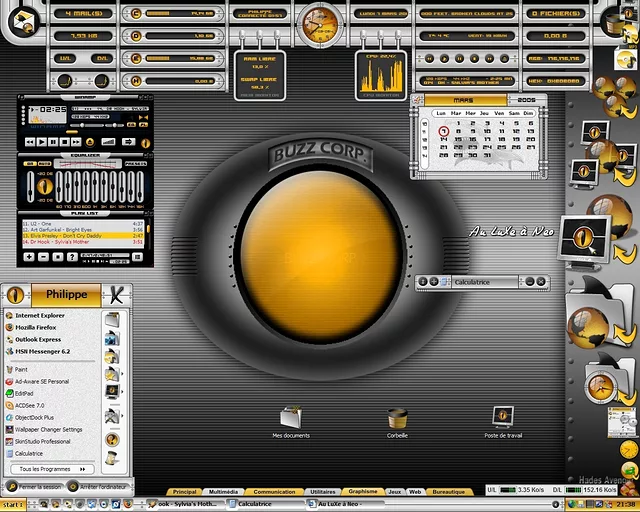Click the playlist add (+) button
This screenshot has width=640, height=512.
(x=29, y=257)
